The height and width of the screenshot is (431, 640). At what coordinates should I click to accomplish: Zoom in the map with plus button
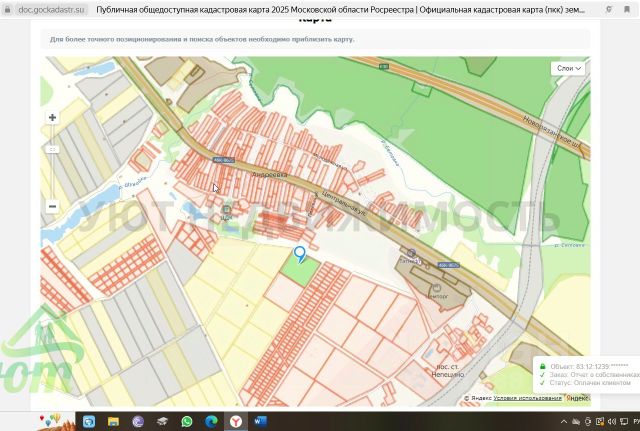pyautogui.click(x=52, y=118)
